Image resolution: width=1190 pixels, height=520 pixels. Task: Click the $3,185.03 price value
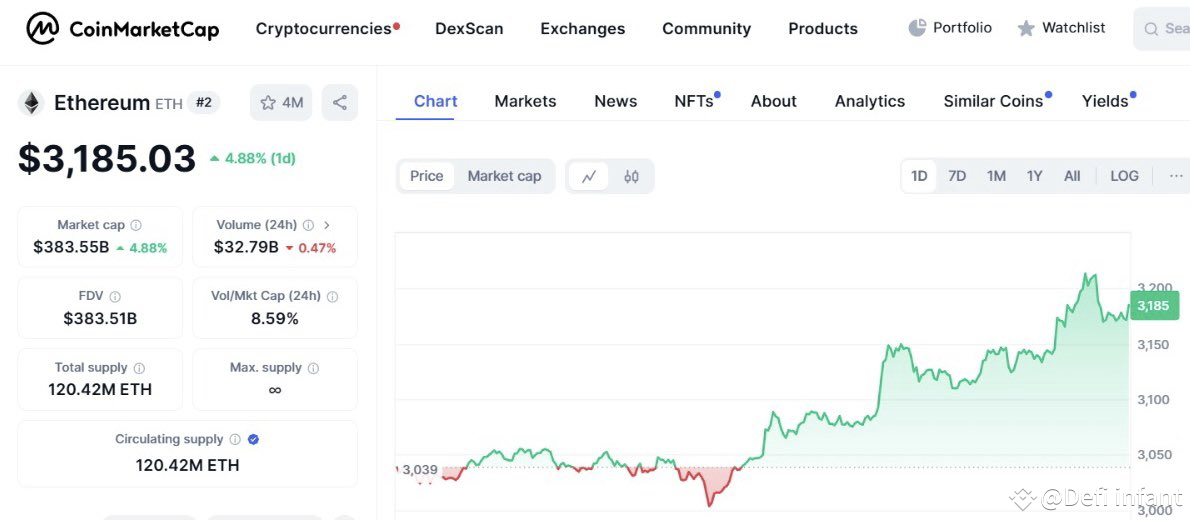click(x=107, y=159)
